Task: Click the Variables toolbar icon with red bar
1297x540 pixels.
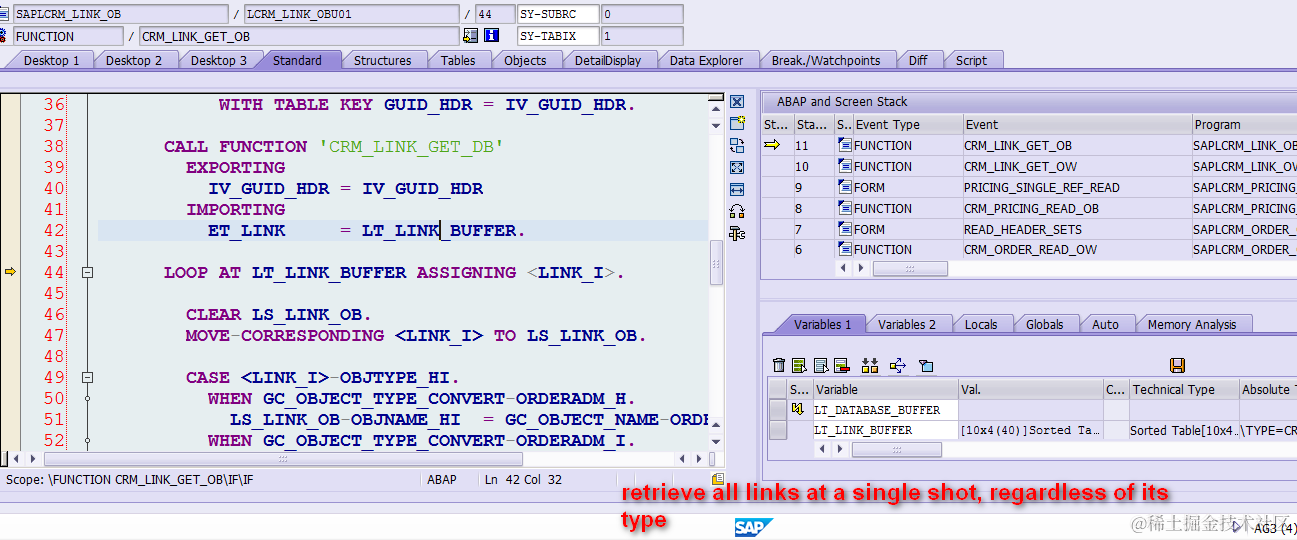Action: 841,366
